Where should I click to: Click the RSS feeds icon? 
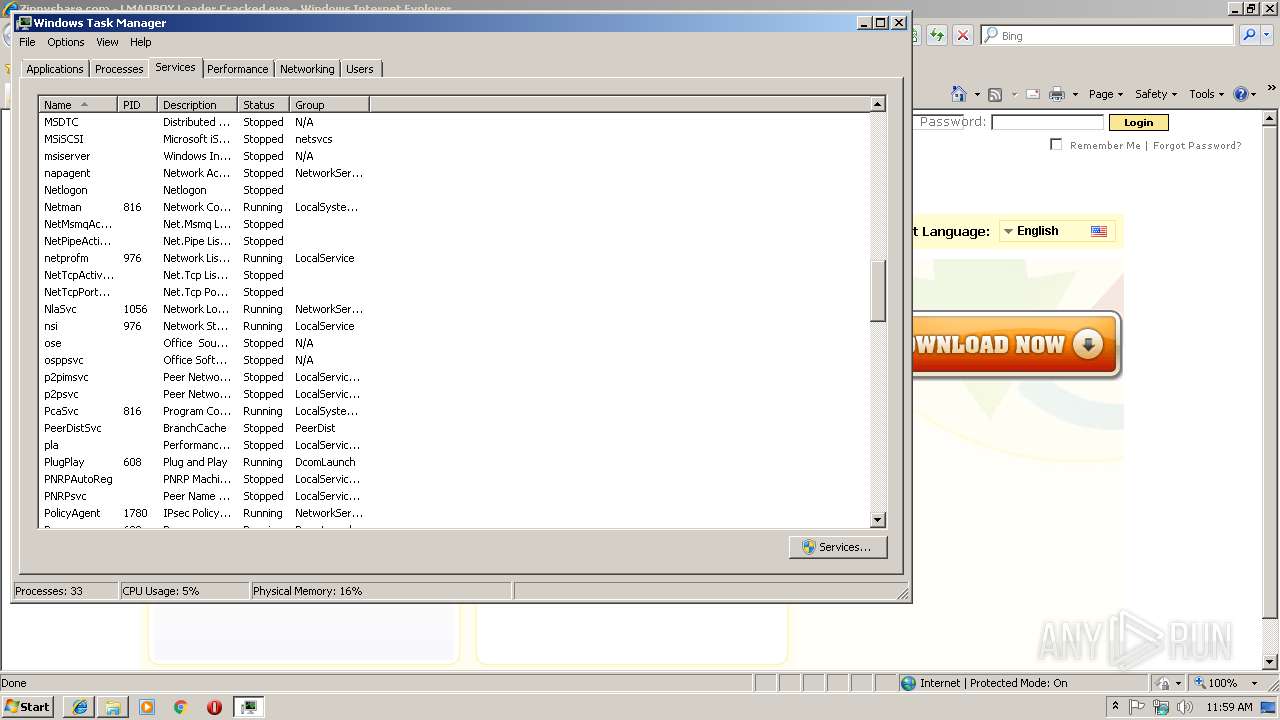[x=995, y=94]
